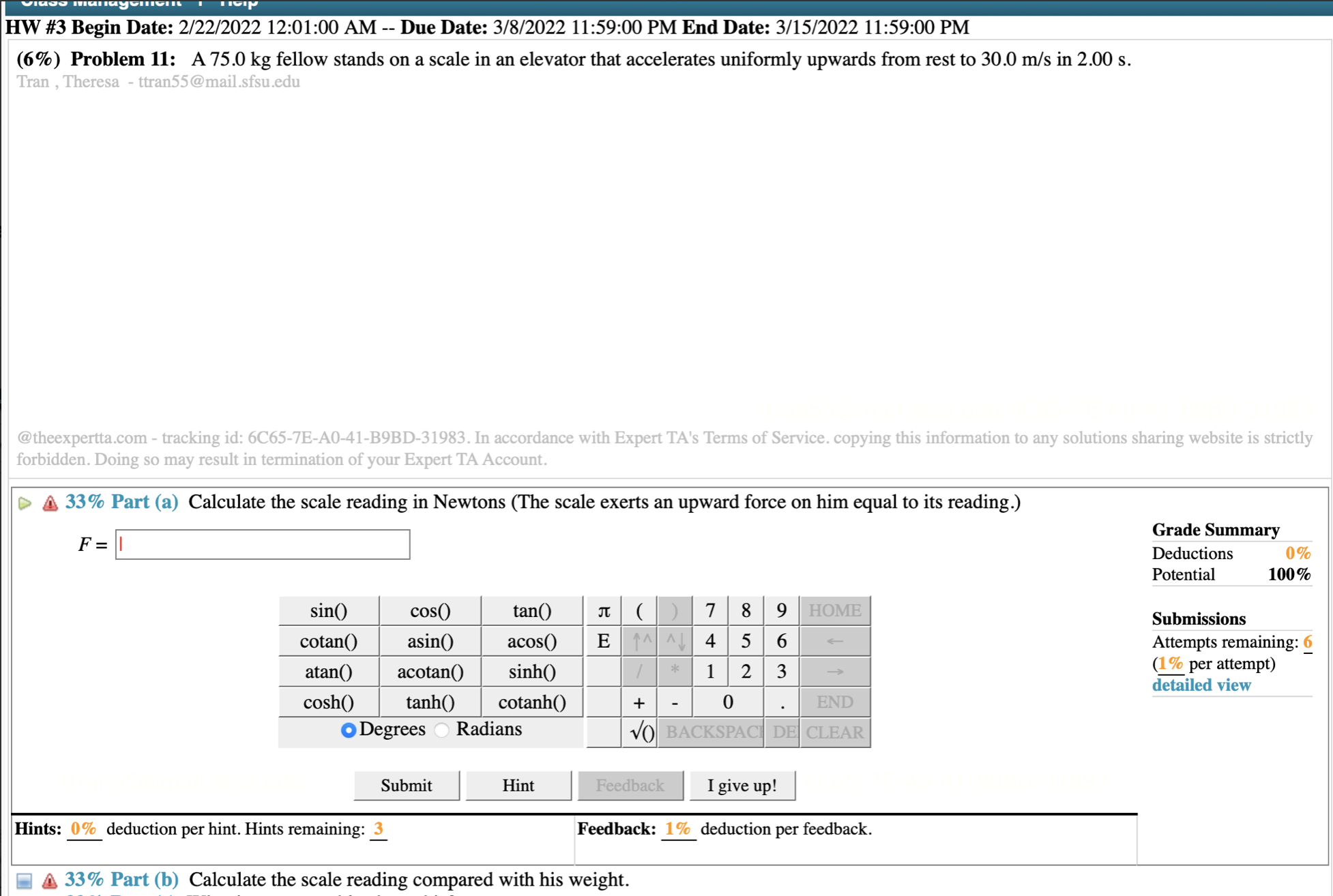Click the HOME navigation button
The height and width of the screenshot is (896, 1333).
834,610
